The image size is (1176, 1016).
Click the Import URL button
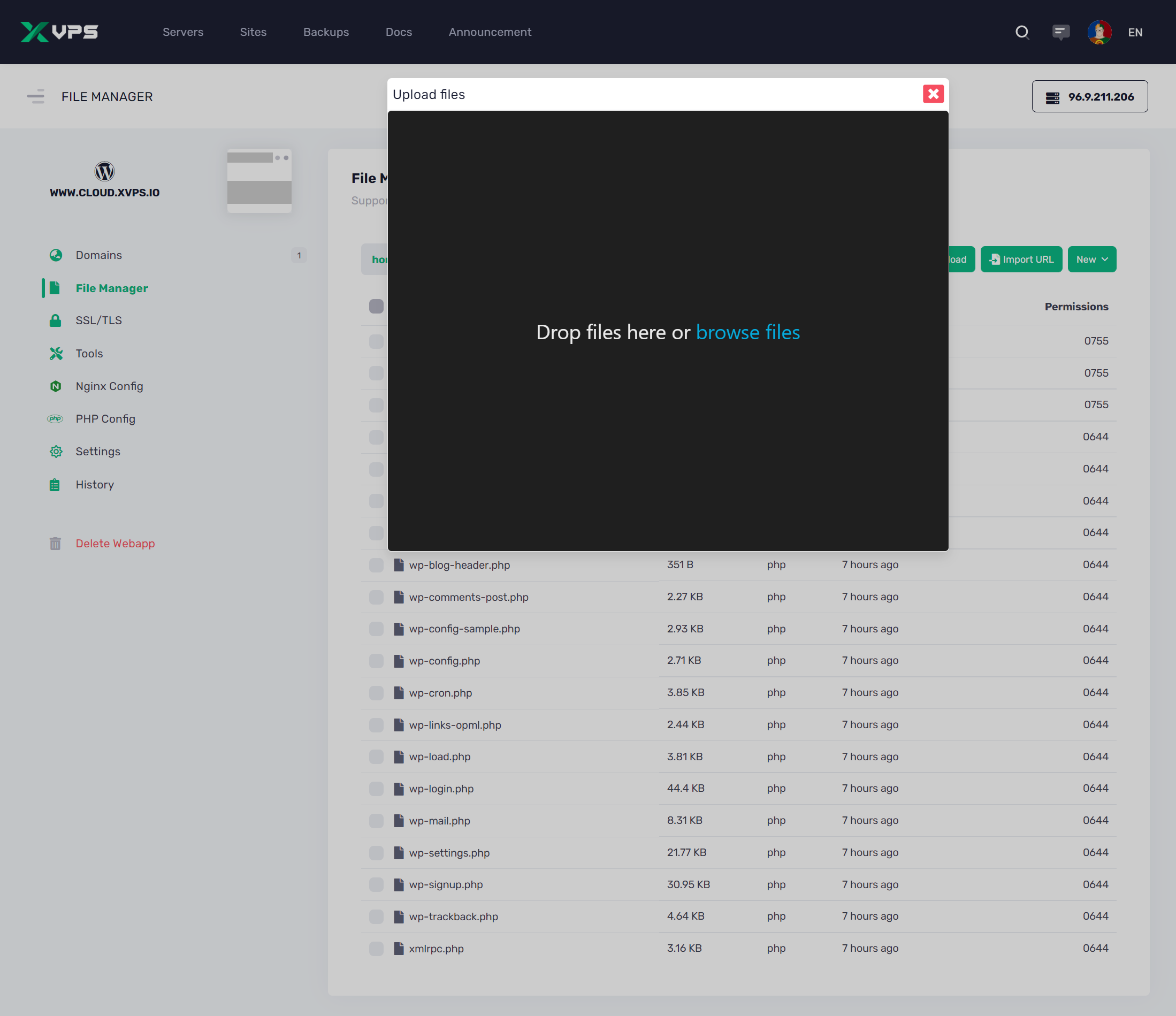[1021, 259]
